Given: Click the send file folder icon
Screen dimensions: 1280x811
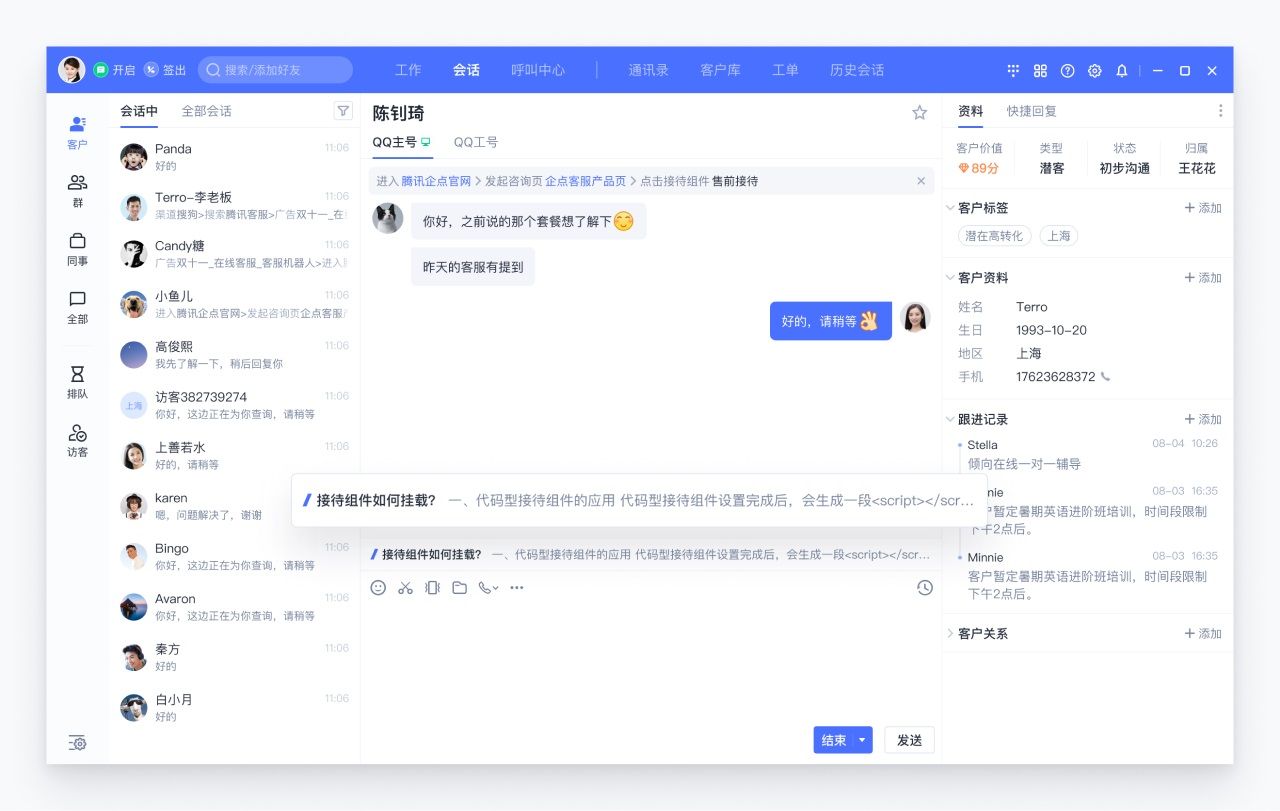Looking at the screenshot, I should pos(459,588).
